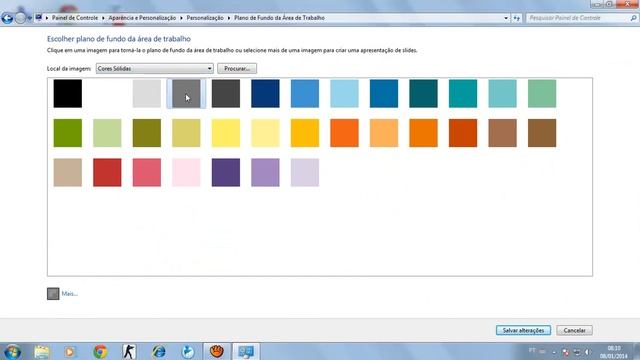Choose the light gray color swatch
The height and width of the screenshot is (360, 640).
point(147,93)
